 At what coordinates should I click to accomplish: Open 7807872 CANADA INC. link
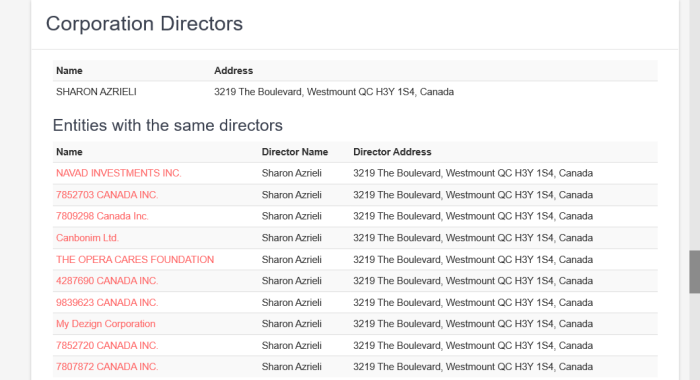click(x=107, y=367)
